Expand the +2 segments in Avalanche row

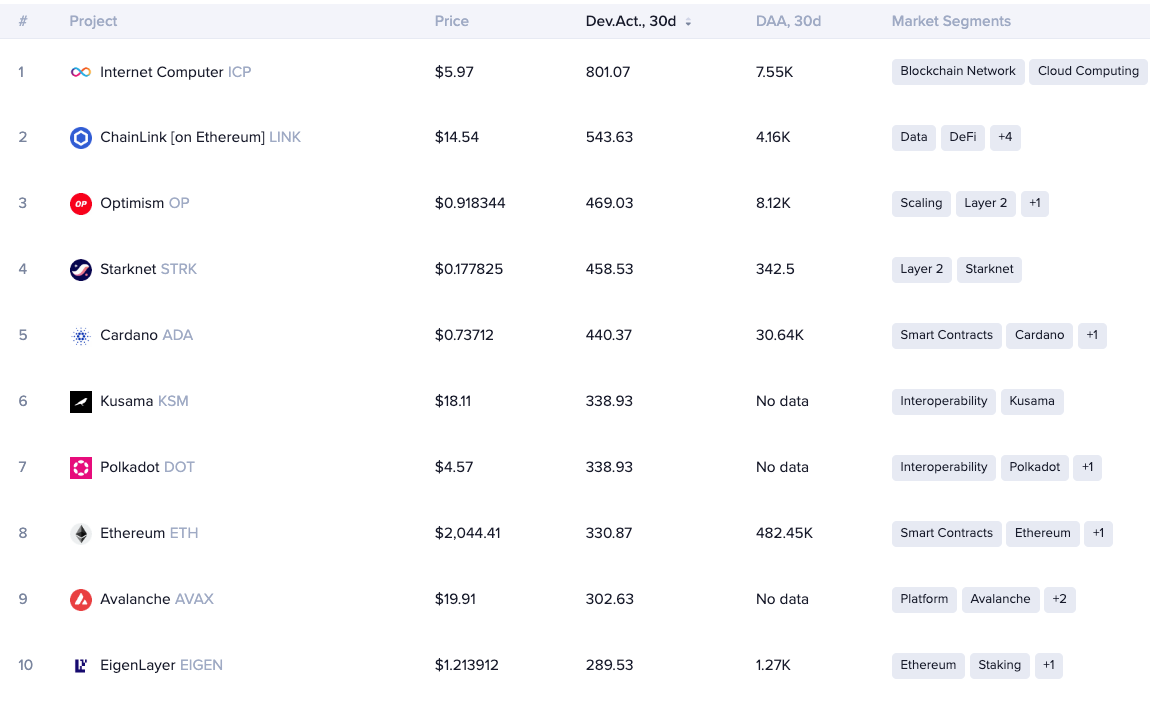(x=1059, y=599)
